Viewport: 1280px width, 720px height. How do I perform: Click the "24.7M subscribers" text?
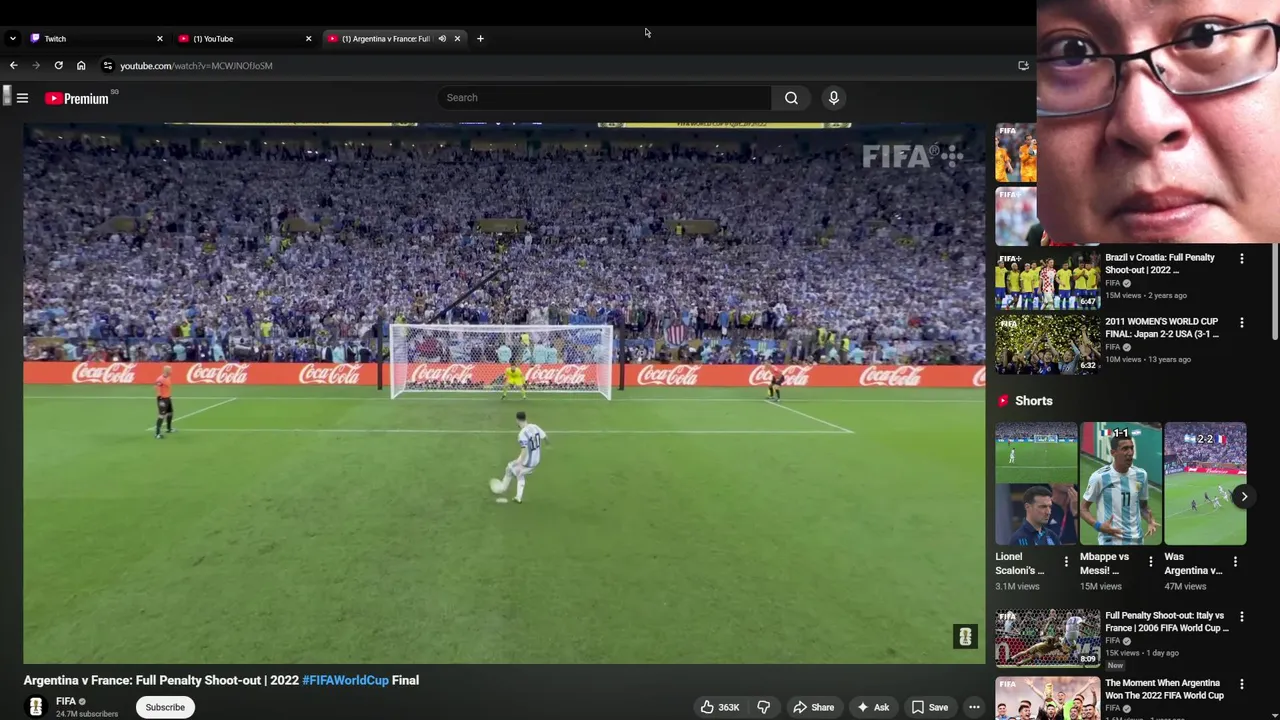tap(87, 714)
